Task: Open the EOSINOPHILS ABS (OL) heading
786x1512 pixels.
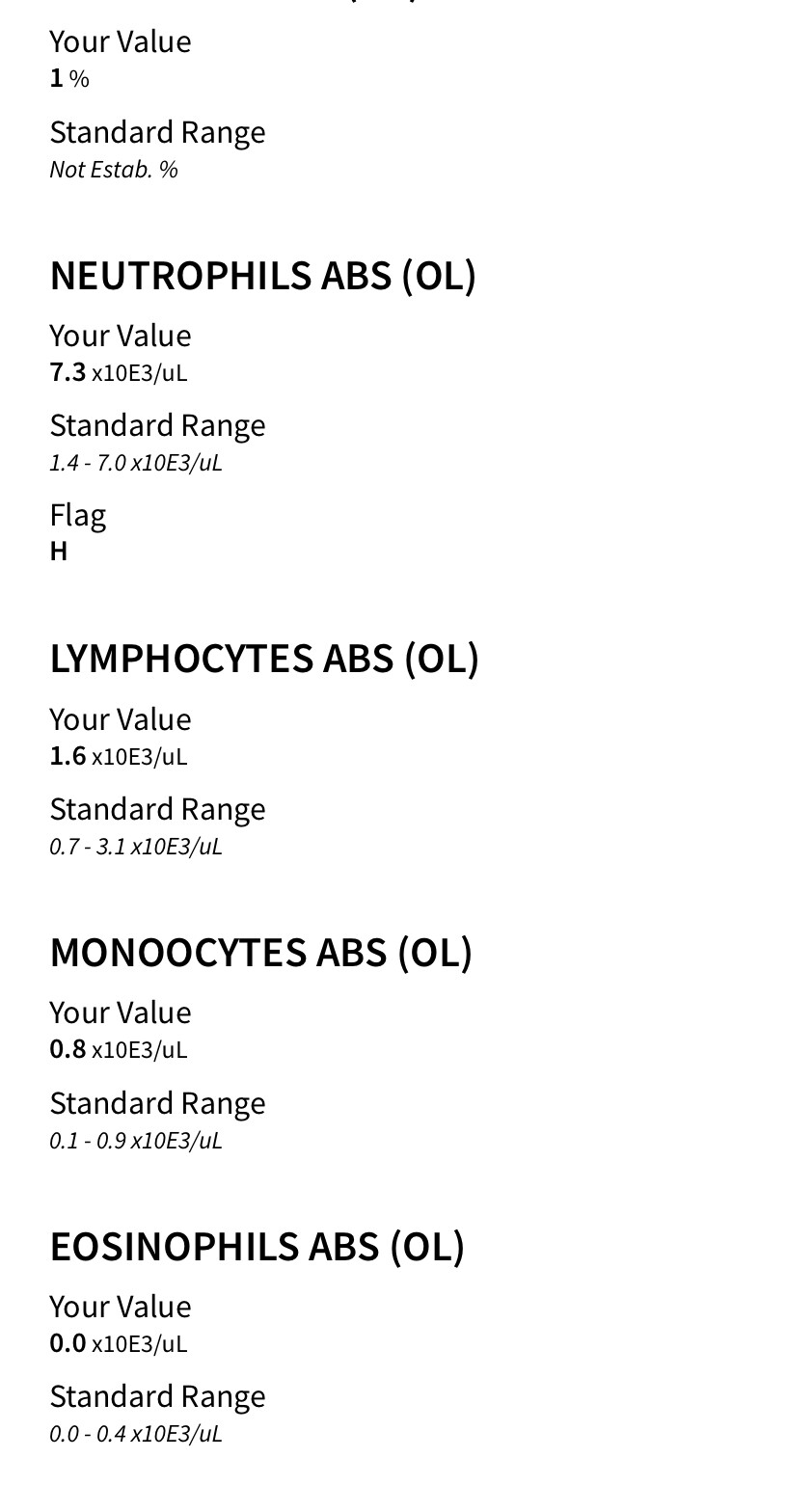Action: coord(257,1247)
